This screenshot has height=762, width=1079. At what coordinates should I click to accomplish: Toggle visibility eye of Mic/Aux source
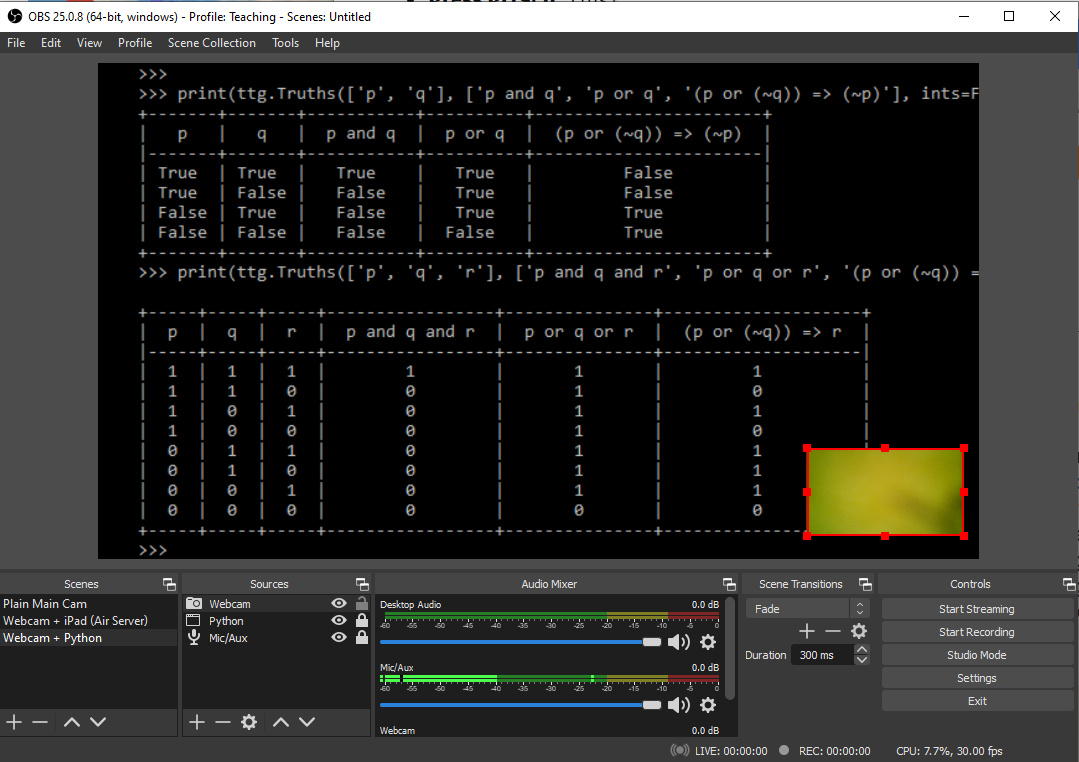coord(339,638)
